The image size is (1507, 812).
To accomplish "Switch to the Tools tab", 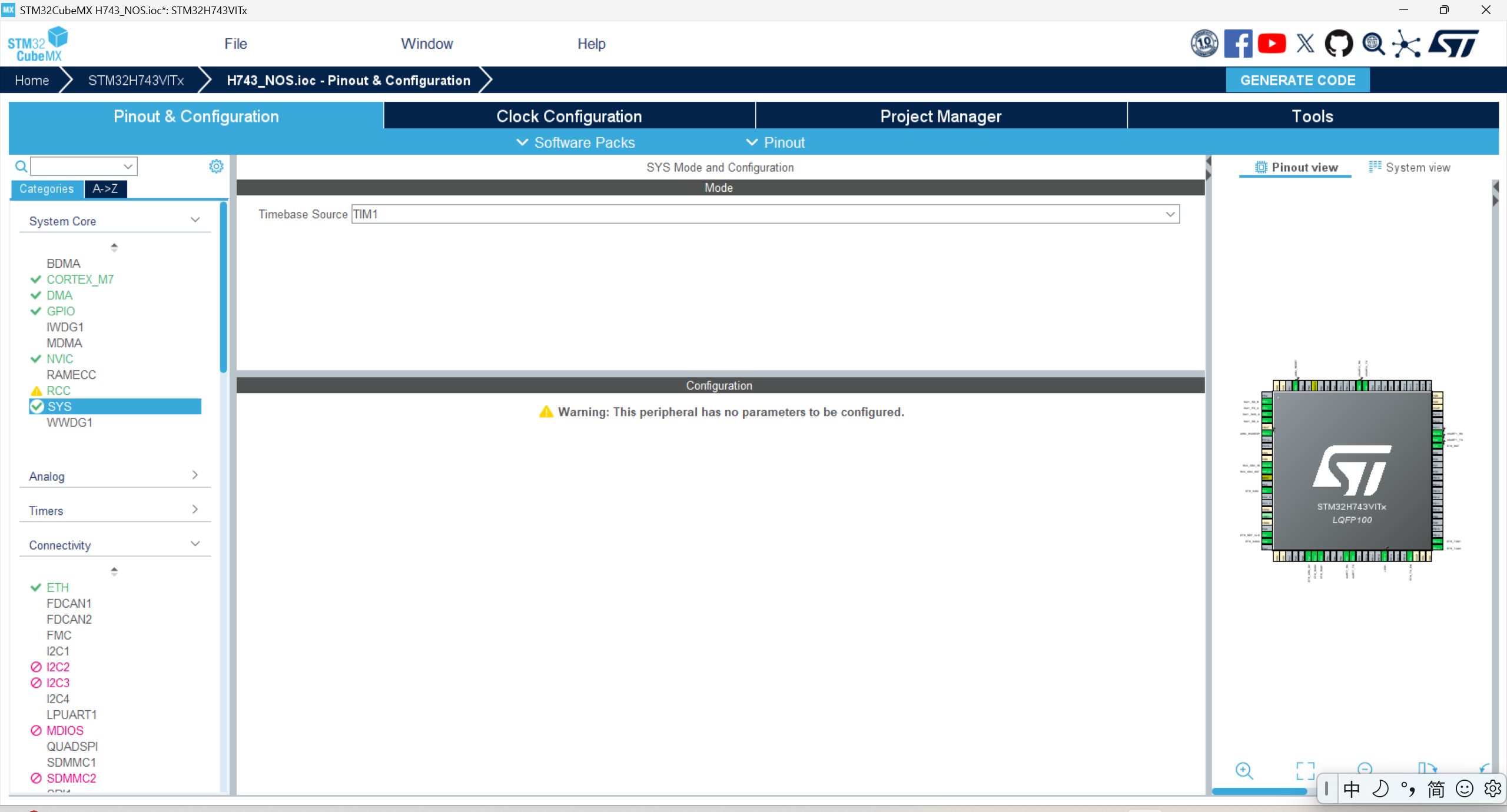I will pyautogui.click(x=1313, y=116).
